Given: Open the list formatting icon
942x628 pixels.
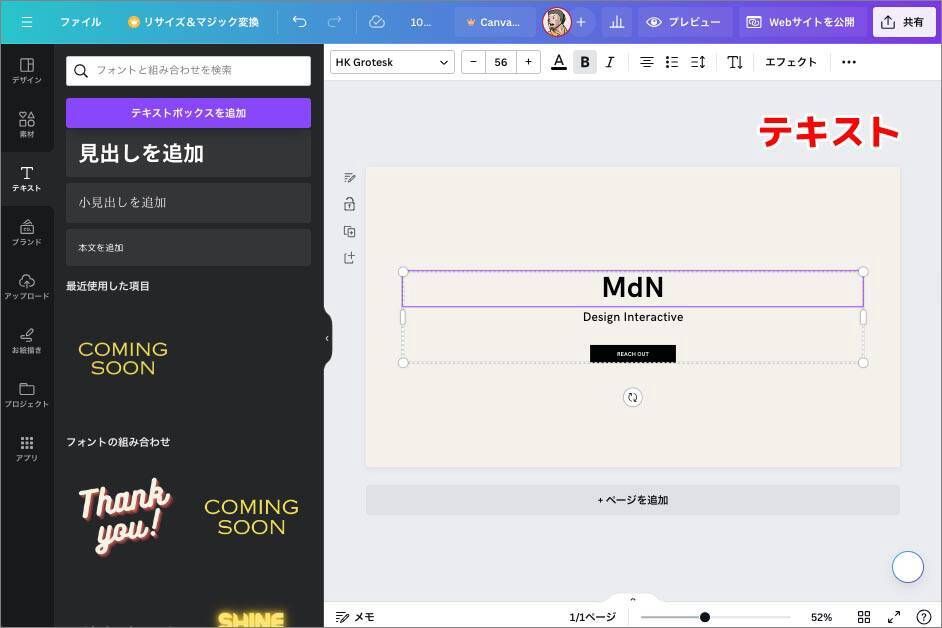Looking at the screenshot, I should tap(672, 62).
